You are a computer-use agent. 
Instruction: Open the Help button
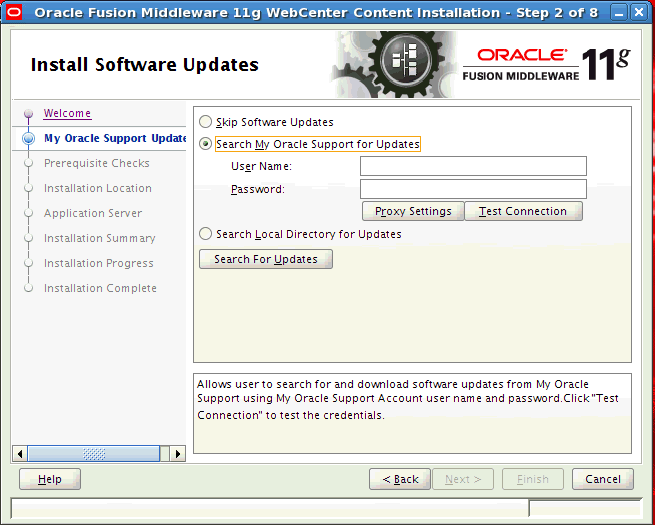pyautogui.click(x=50, y=479)
